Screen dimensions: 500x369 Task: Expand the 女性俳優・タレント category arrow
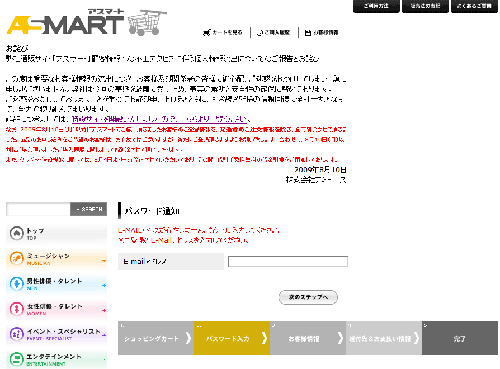[104, 311]
